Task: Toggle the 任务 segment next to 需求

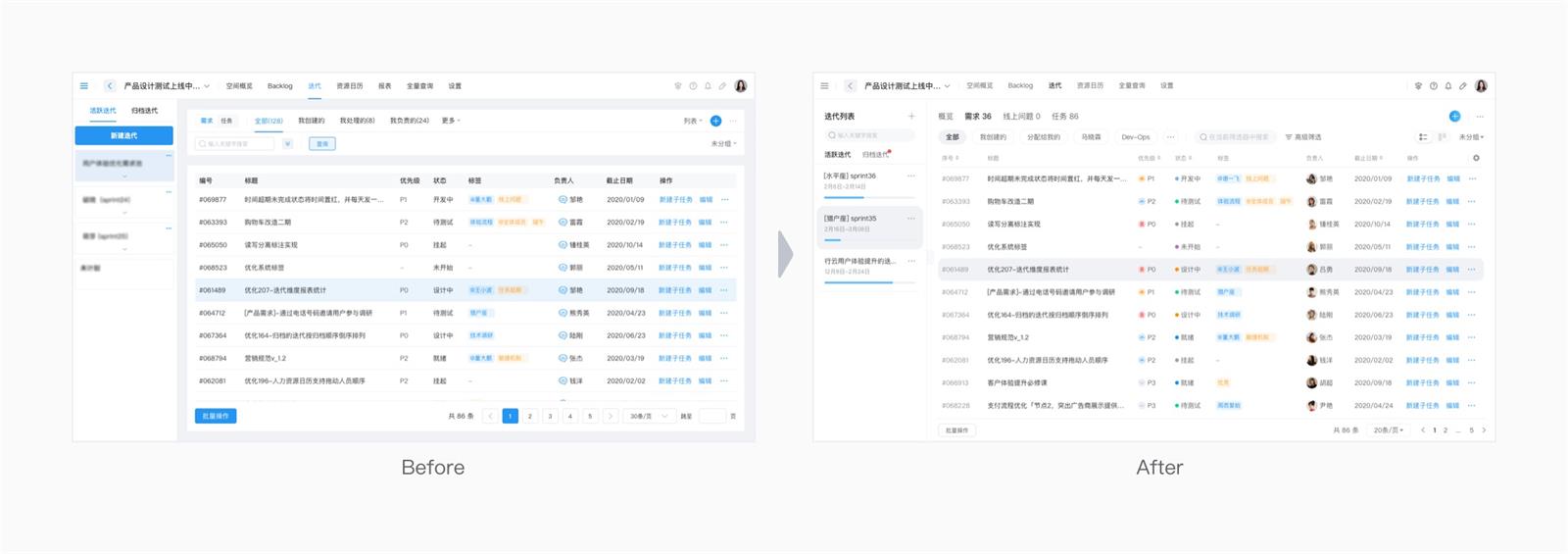Action: pyautogui.click(x=226, y=121)
